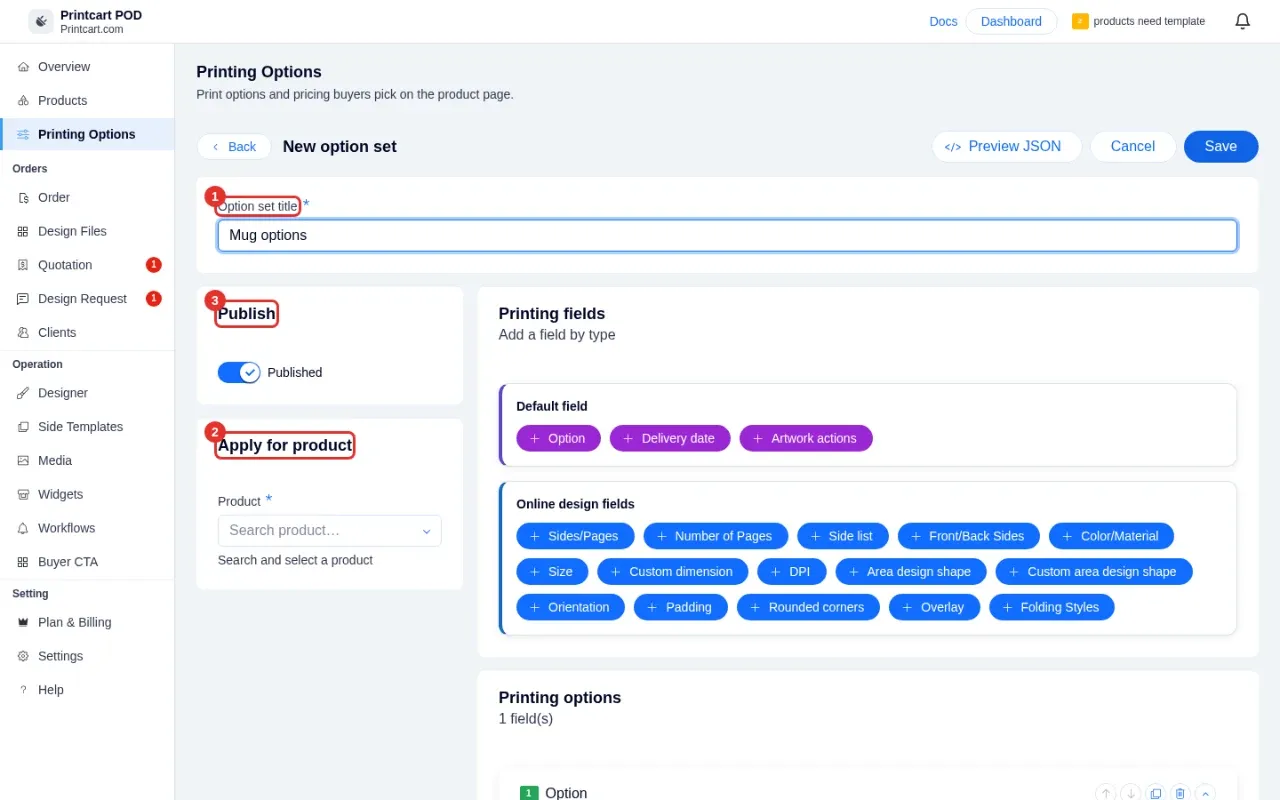1280x800 pixels.
Task: Add a Sides/Pages design field
Action: click(x=575, y=536)
